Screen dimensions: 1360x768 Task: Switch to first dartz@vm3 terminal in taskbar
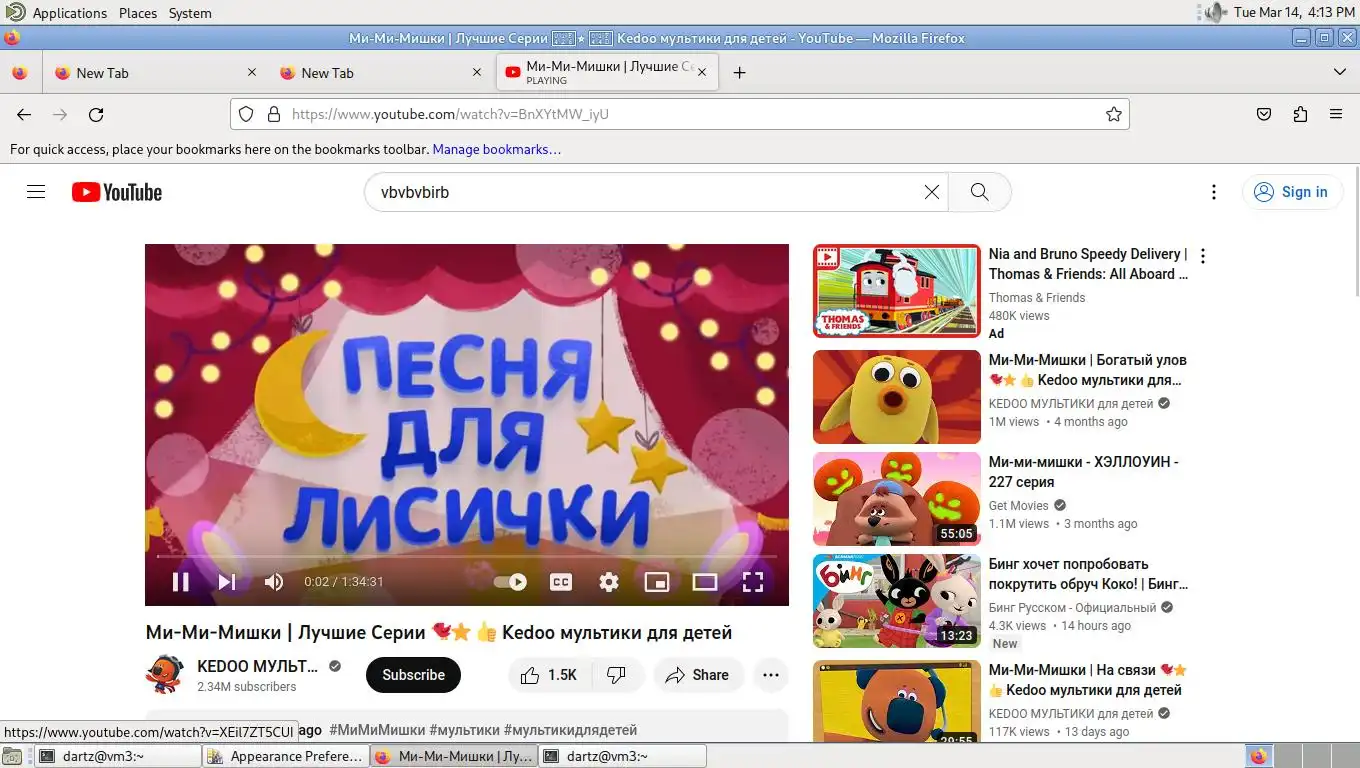(118, 756)
